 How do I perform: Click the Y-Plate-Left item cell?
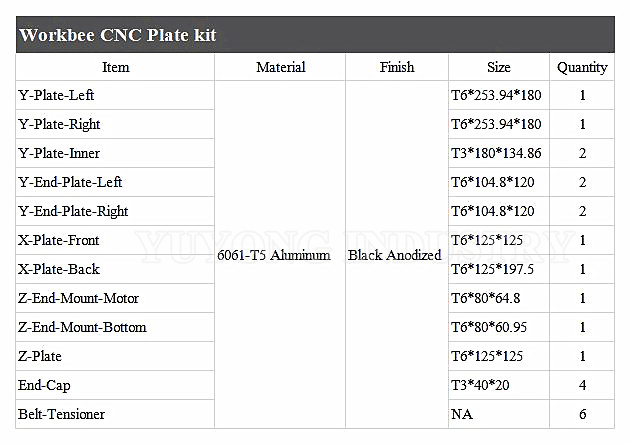click(x=115, y=95)
